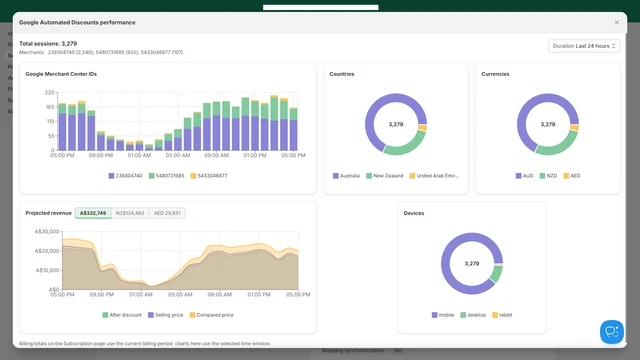Toggle the 5480731685 merchant legend swatch

151,176
